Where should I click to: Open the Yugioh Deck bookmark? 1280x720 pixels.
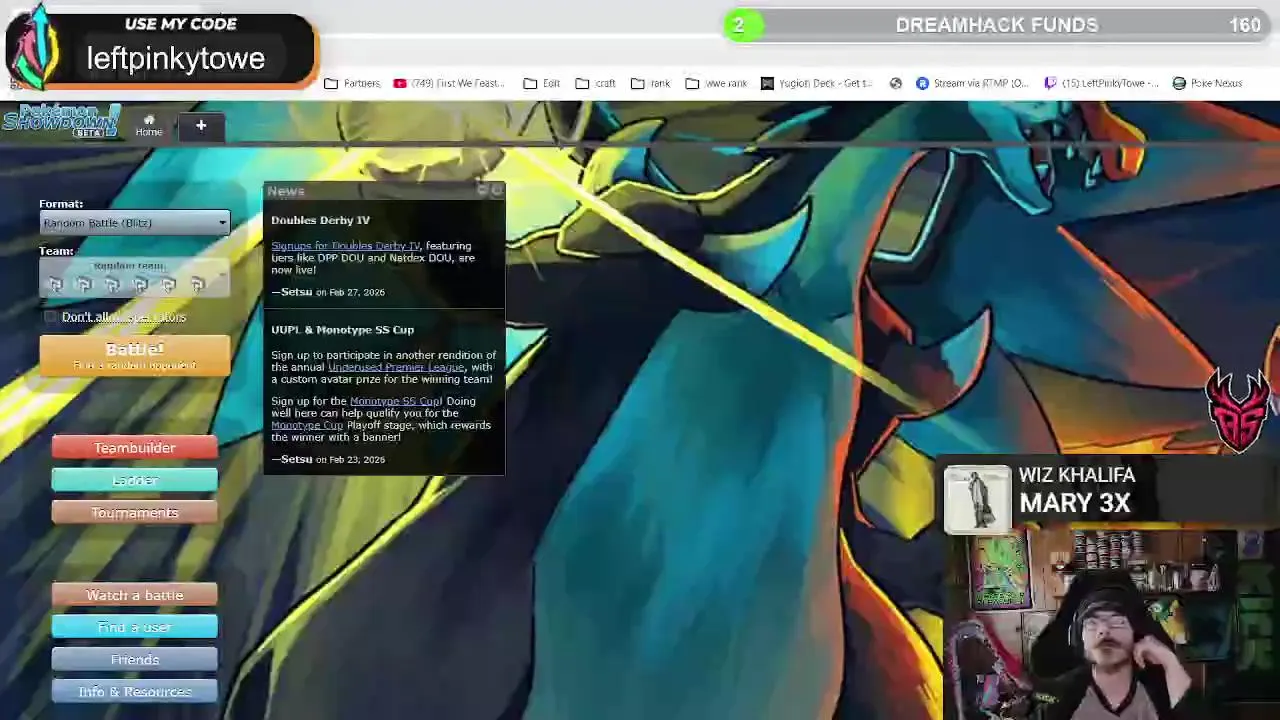pyautogui.click(x=816, y=83)
